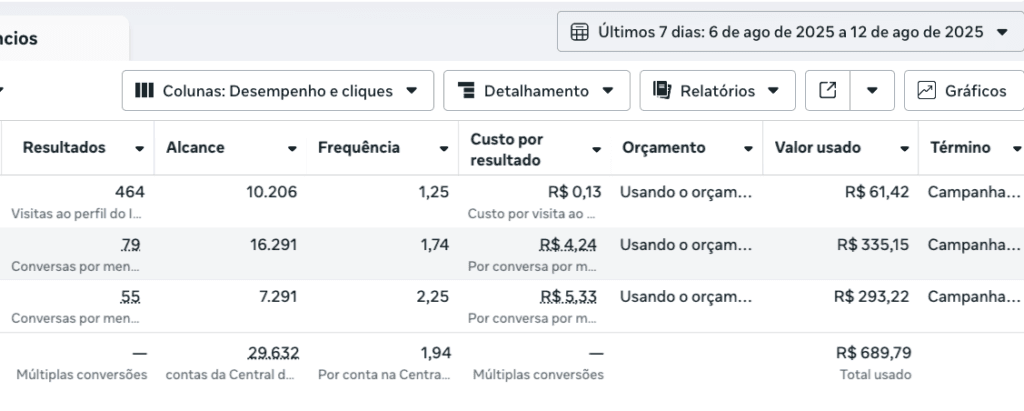Screen dimensions: 1024x411
Task: Click the export share icon button
Action: pyautogui.click(x=827, y=90)
